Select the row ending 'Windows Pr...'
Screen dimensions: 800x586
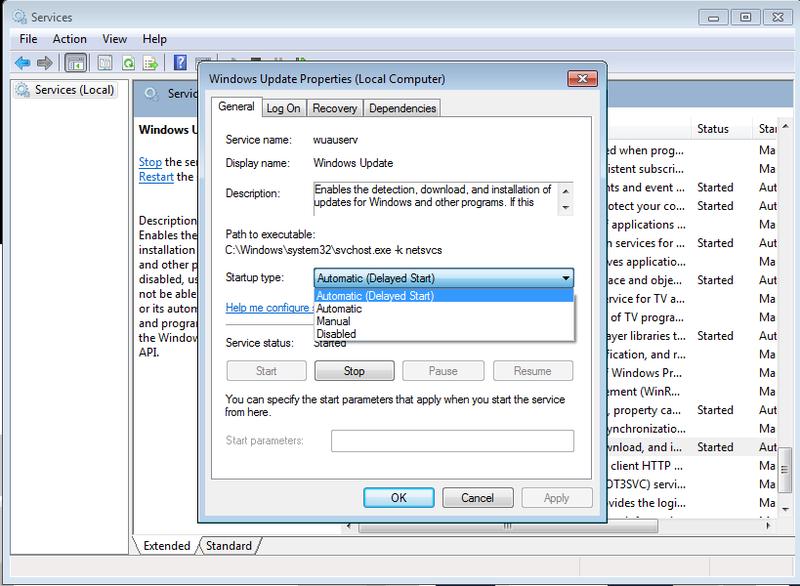point(691,373)
